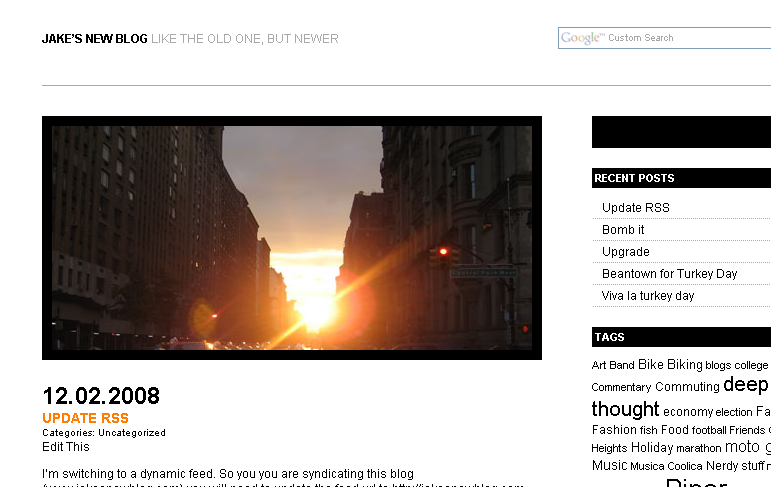Viewport: 771px width, 487px height.
Task: Open Update RSS in Recent Posts
Action: (635, 208)
